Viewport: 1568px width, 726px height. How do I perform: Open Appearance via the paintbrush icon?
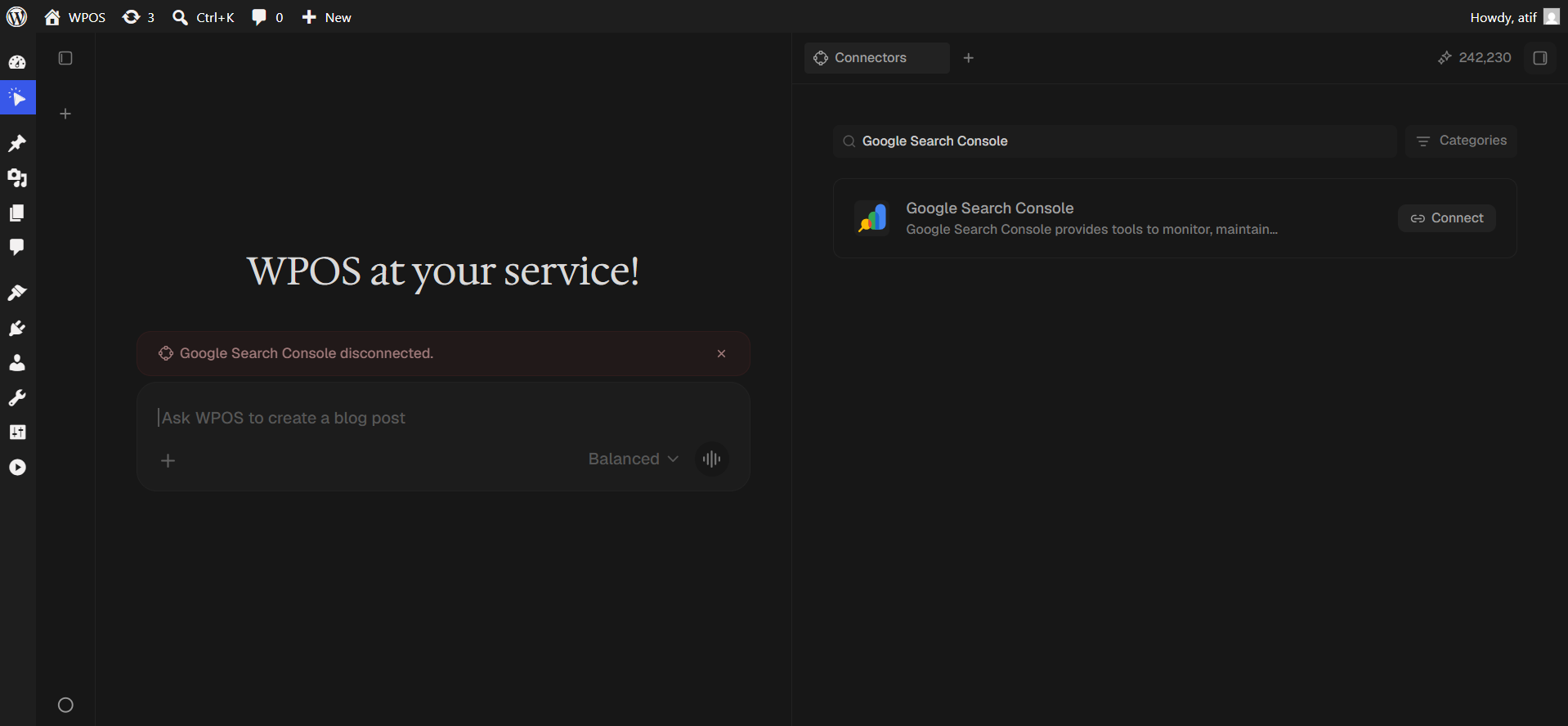pyautogui.click(x=17, y=293)
